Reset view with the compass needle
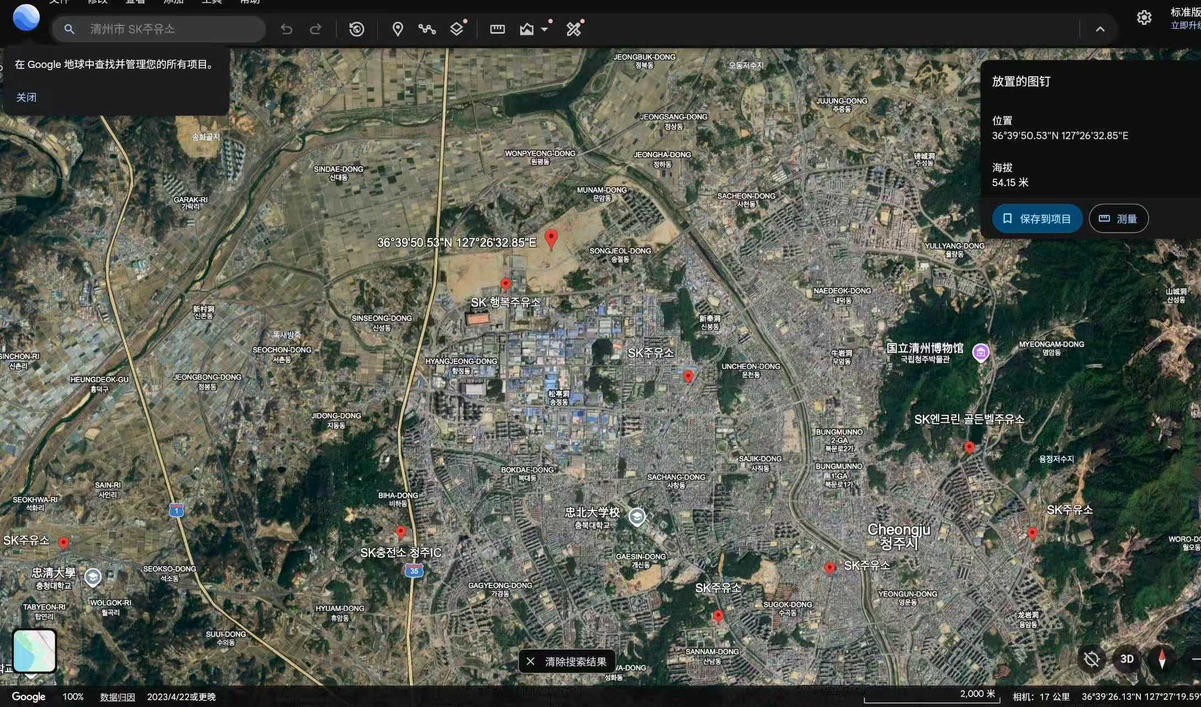The width and height of the screenshot is (1201, 707). pyautogui.click(x=1161, y=659)
